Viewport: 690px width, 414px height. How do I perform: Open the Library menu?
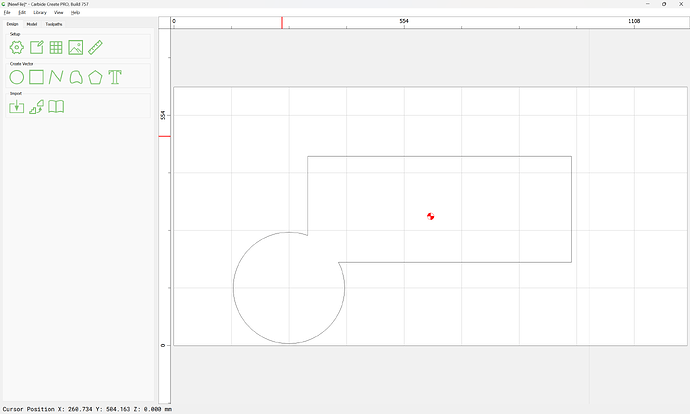(x=40, y=12)
